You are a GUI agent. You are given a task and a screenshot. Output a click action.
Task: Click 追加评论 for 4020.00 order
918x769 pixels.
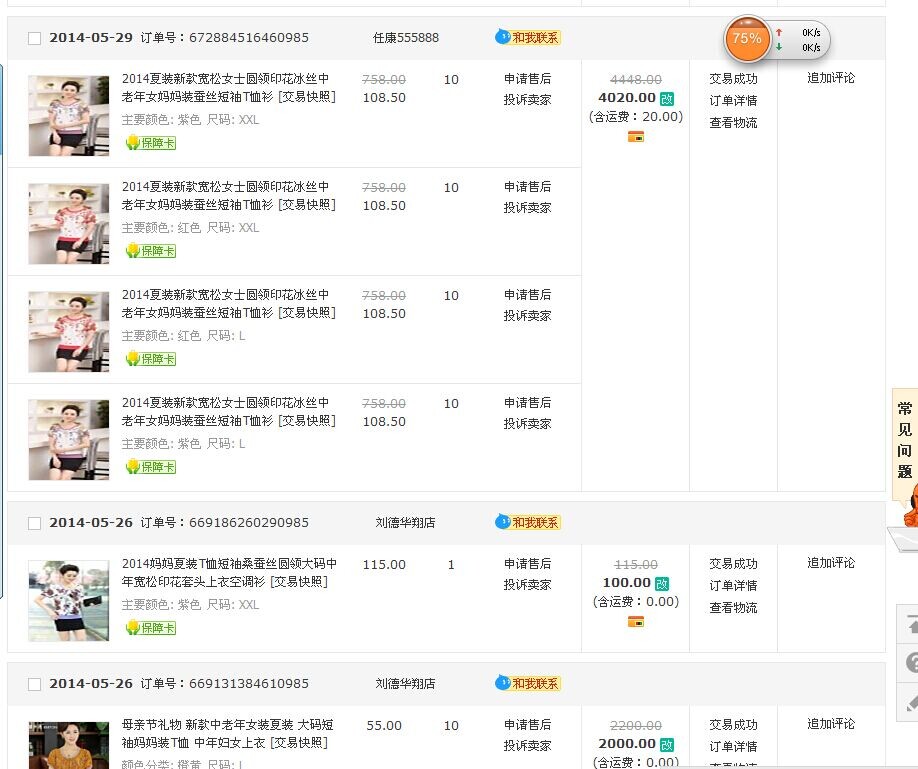click(831, 78)
